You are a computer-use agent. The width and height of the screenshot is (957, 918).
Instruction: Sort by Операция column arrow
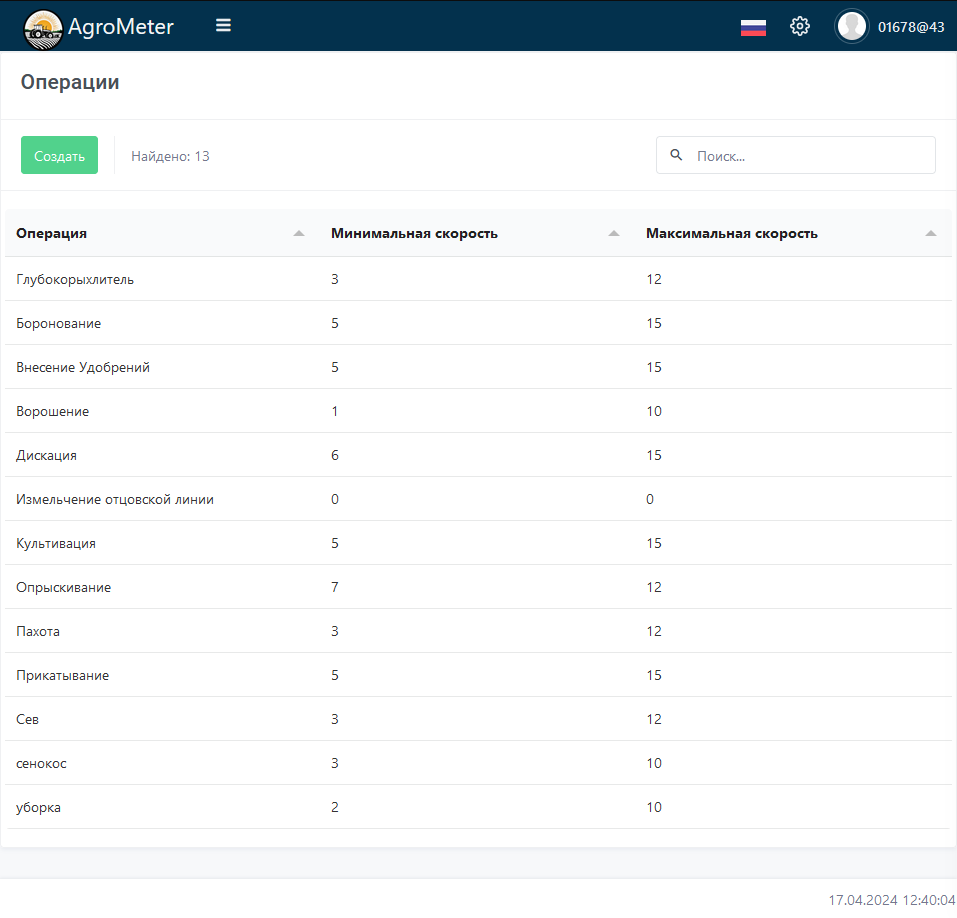point(299,234)
